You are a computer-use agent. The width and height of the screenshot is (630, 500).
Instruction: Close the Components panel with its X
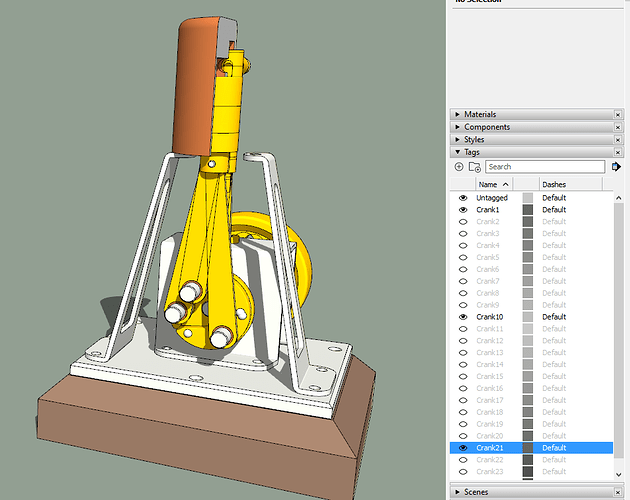[617, 128]
